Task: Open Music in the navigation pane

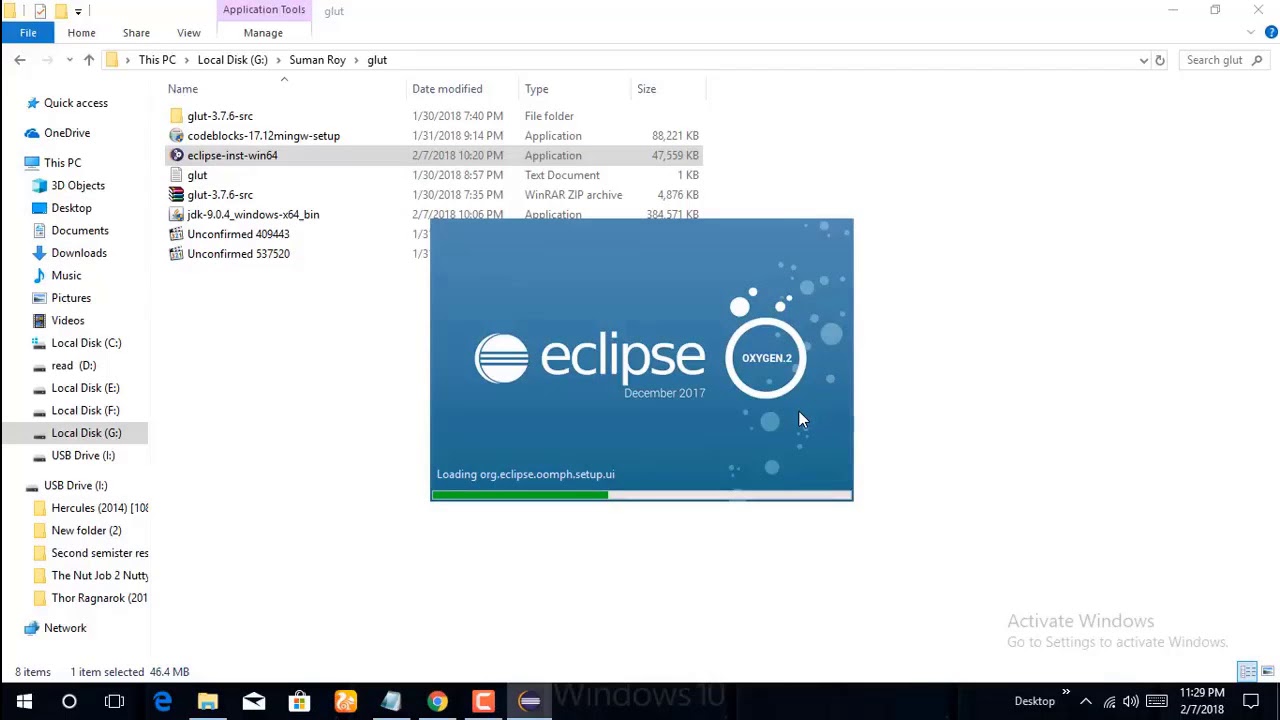Action: [66, 276]
